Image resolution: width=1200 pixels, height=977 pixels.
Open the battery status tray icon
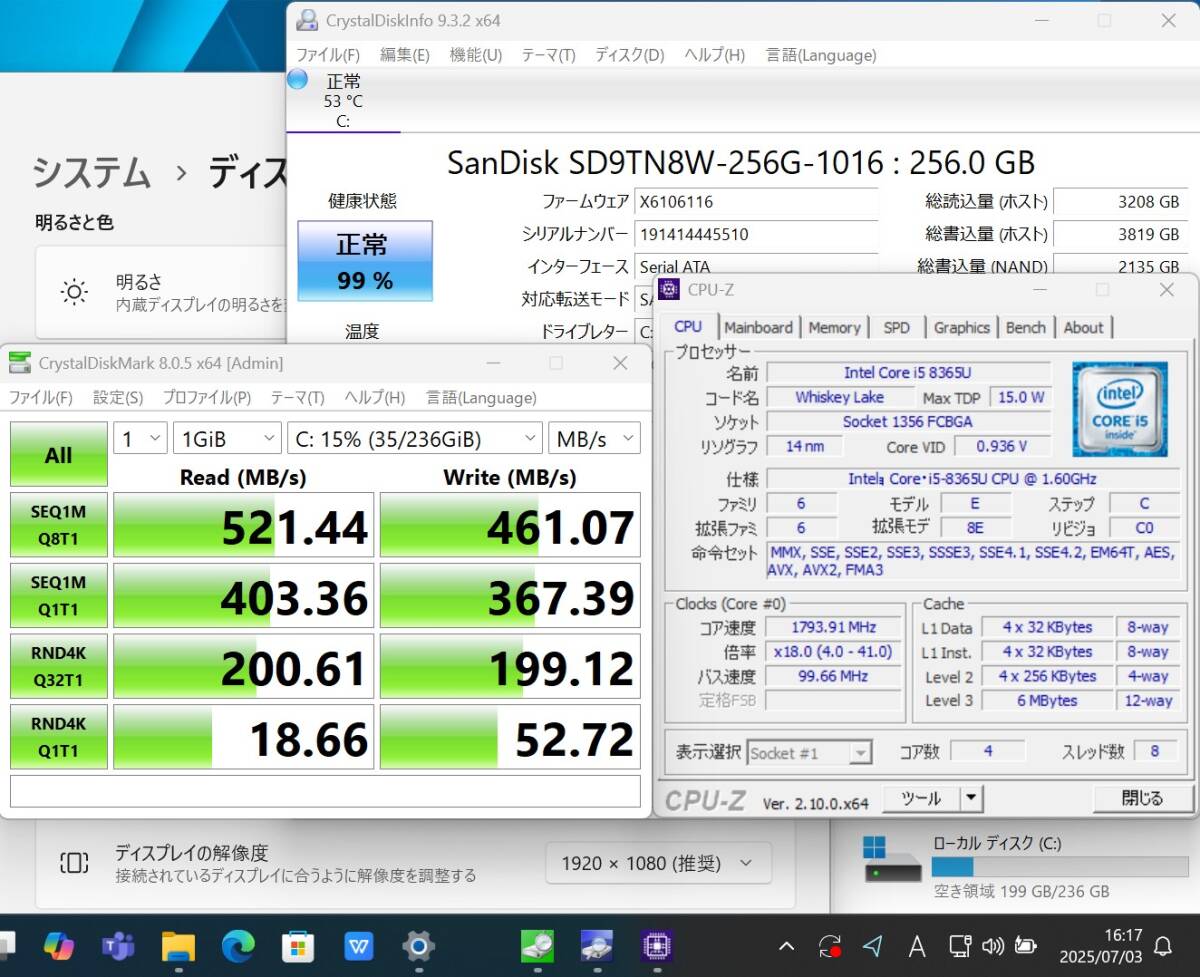point(1025,945)
